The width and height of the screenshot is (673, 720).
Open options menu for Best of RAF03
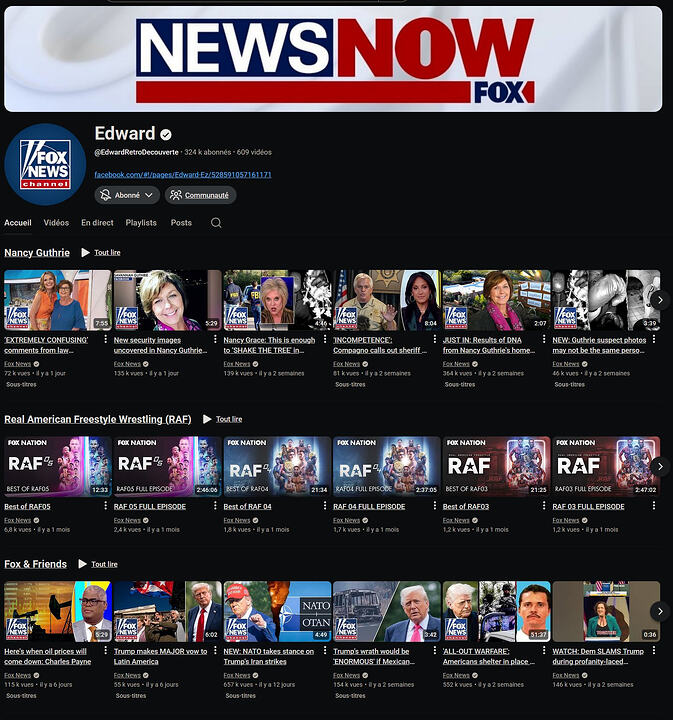pos(544,506)
